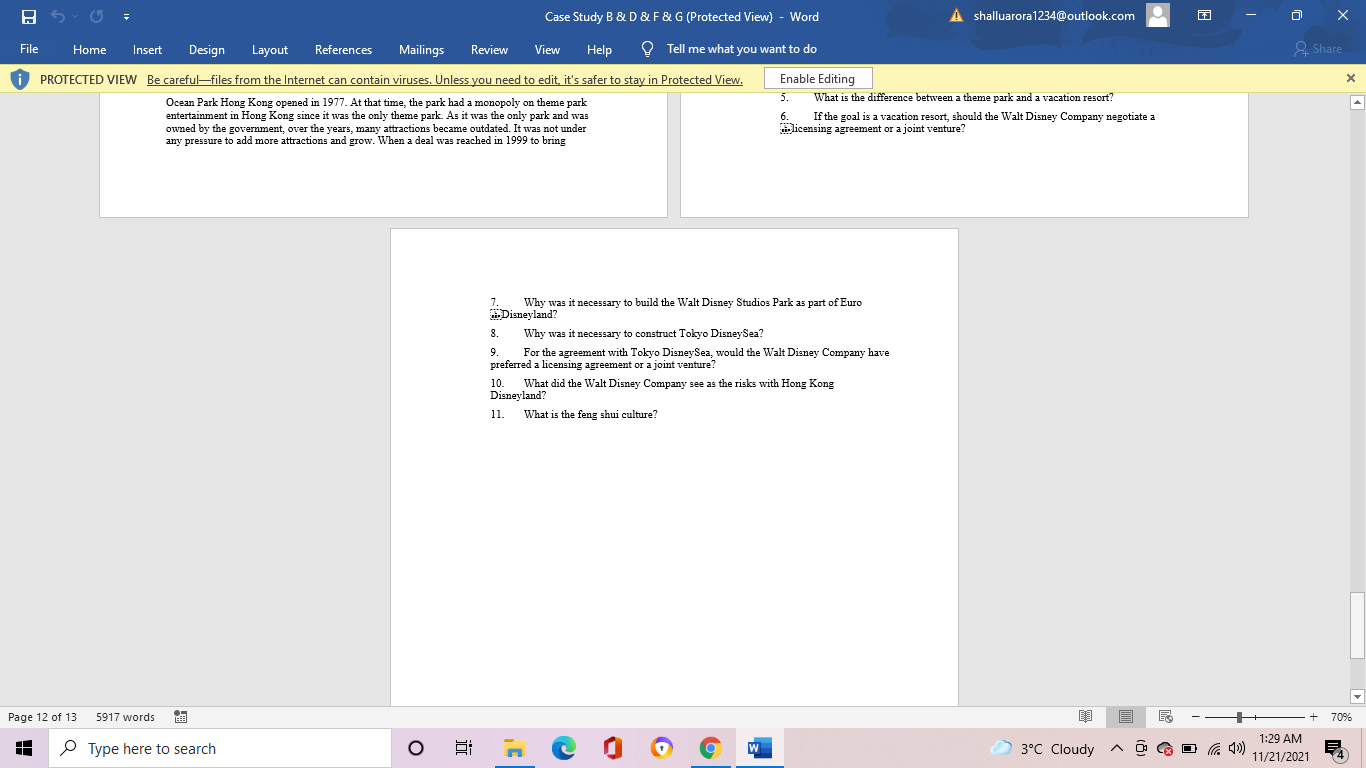Switch to the Review tab
The height and width of the screenshot is (768, 1366).
point(489,49)
